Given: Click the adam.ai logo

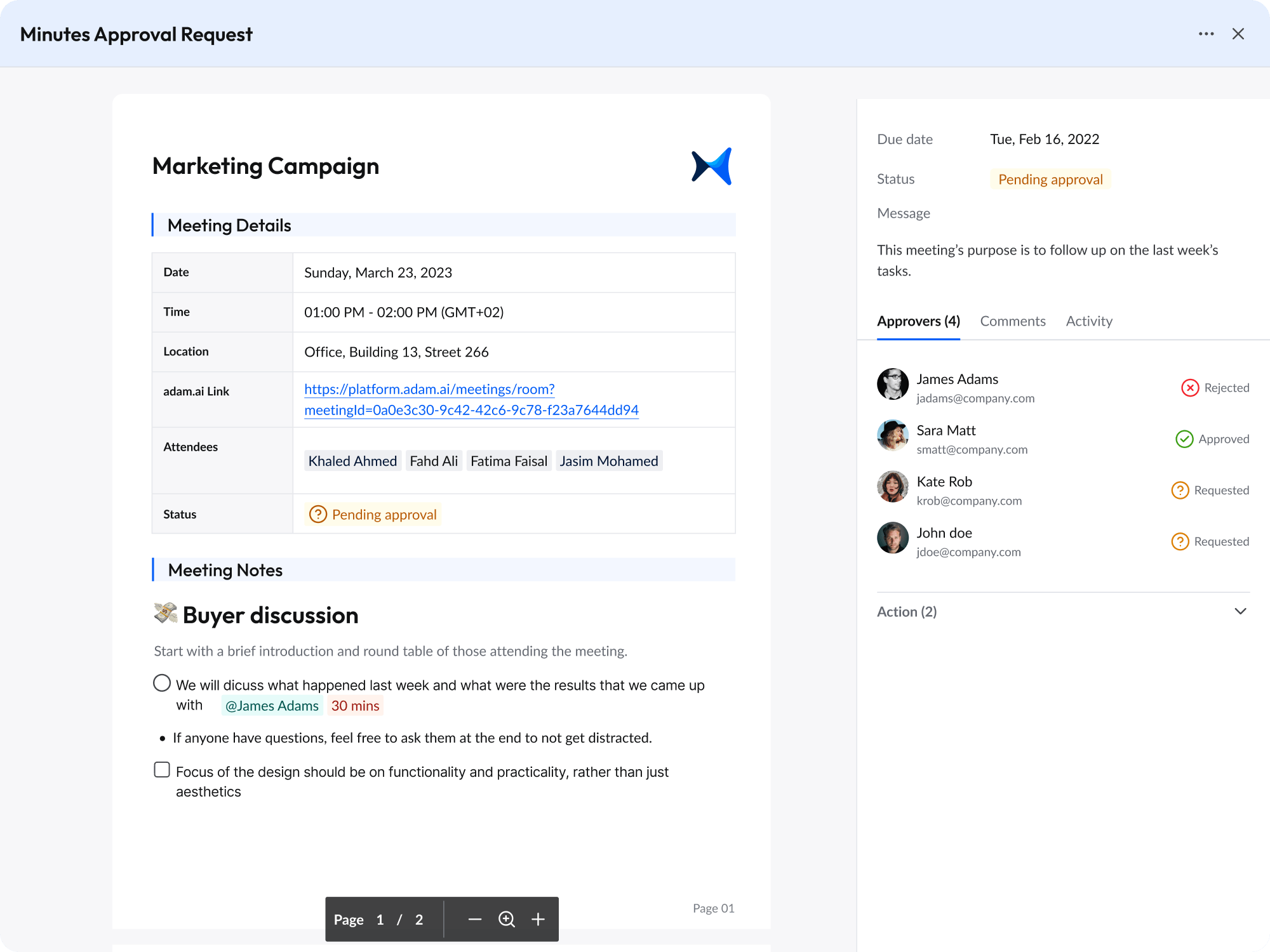Looking at the screenshot, I should pos(711,165).
